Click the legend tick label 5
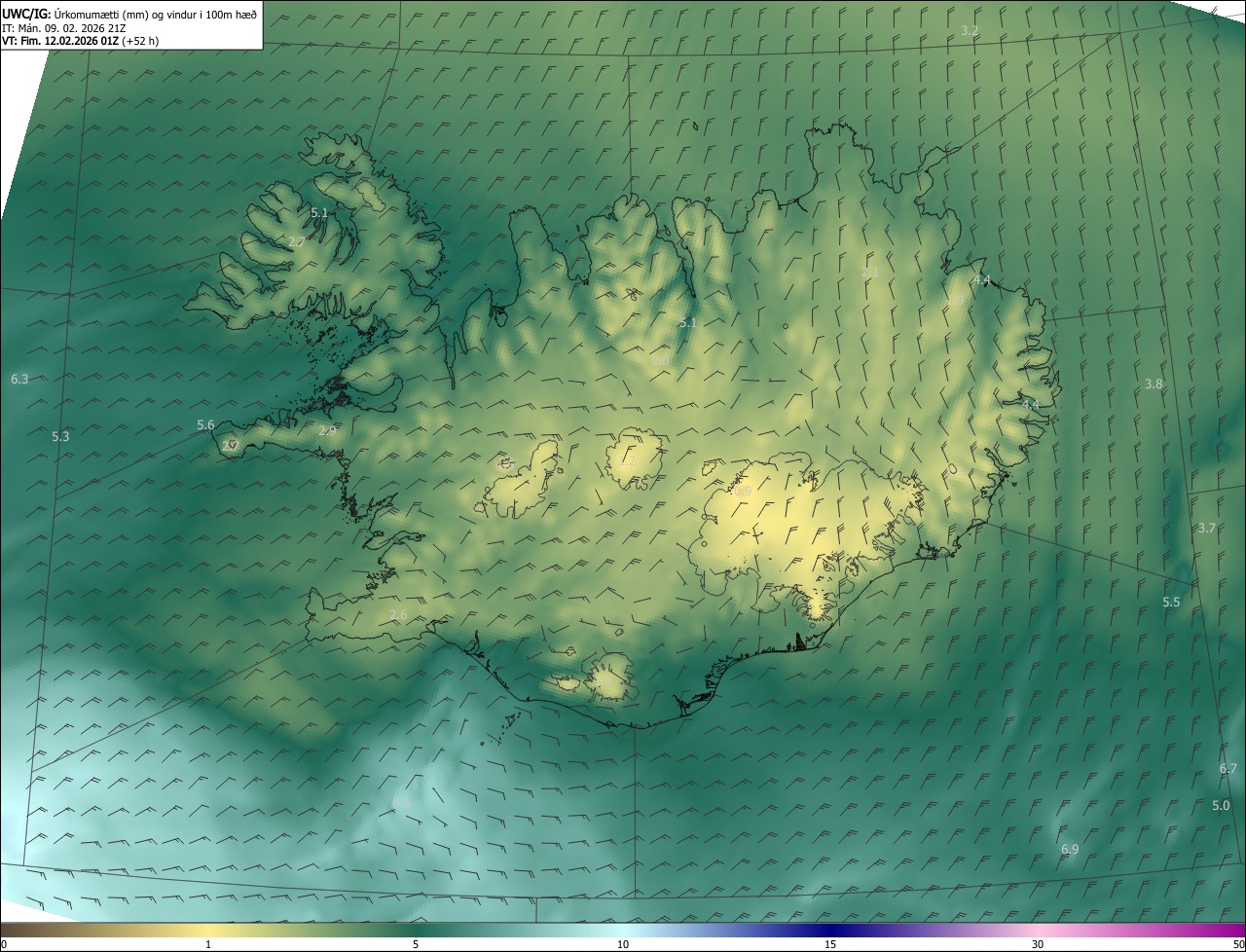The image size is (1246, 952). [x=416, y=944]
